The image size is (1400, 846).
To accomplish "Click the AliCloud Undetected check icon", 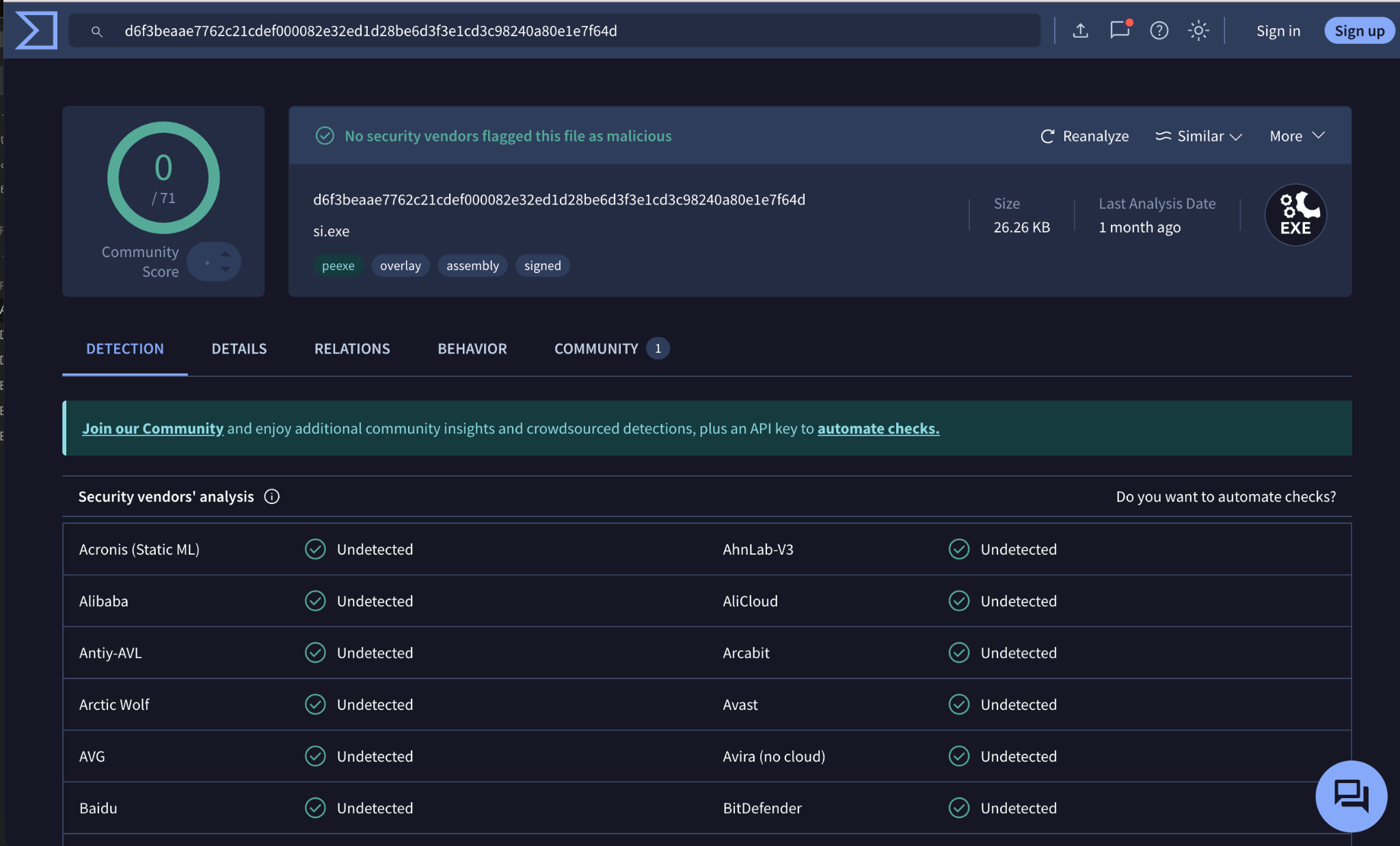I will pos(959,601).
